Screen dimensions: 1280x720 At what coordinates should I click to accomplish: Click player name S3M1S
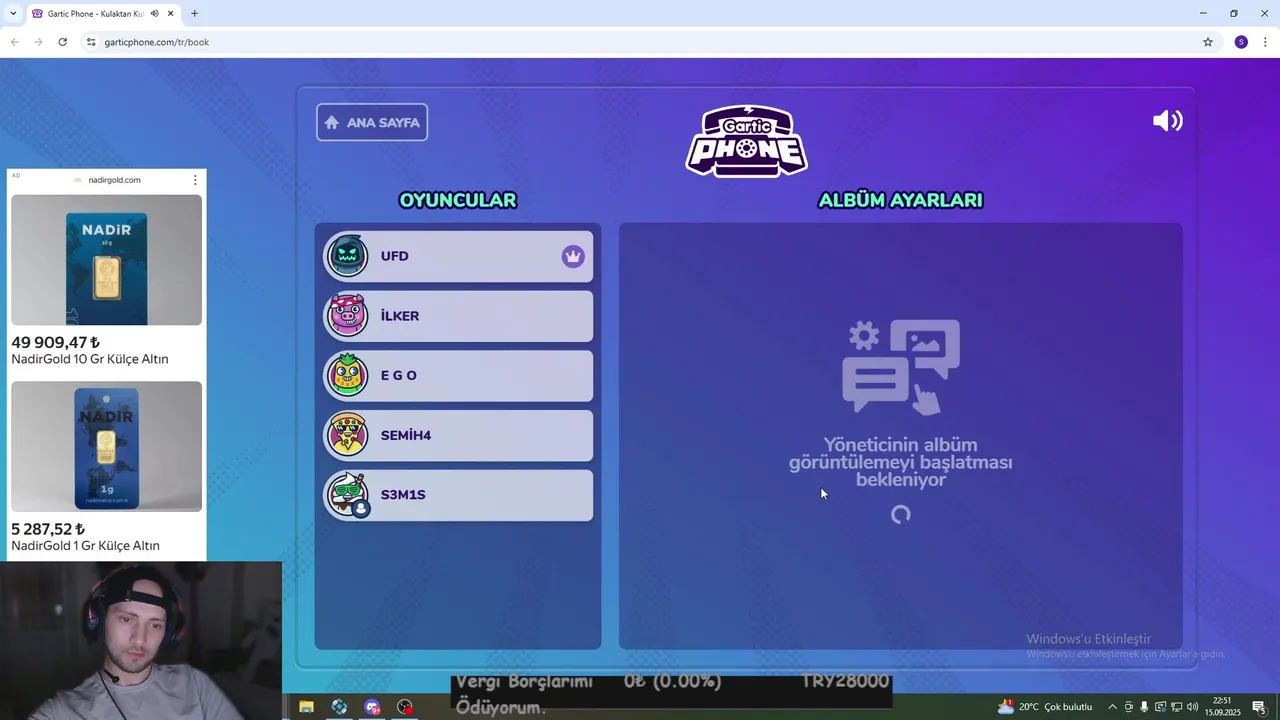click(x=403, y=494)
